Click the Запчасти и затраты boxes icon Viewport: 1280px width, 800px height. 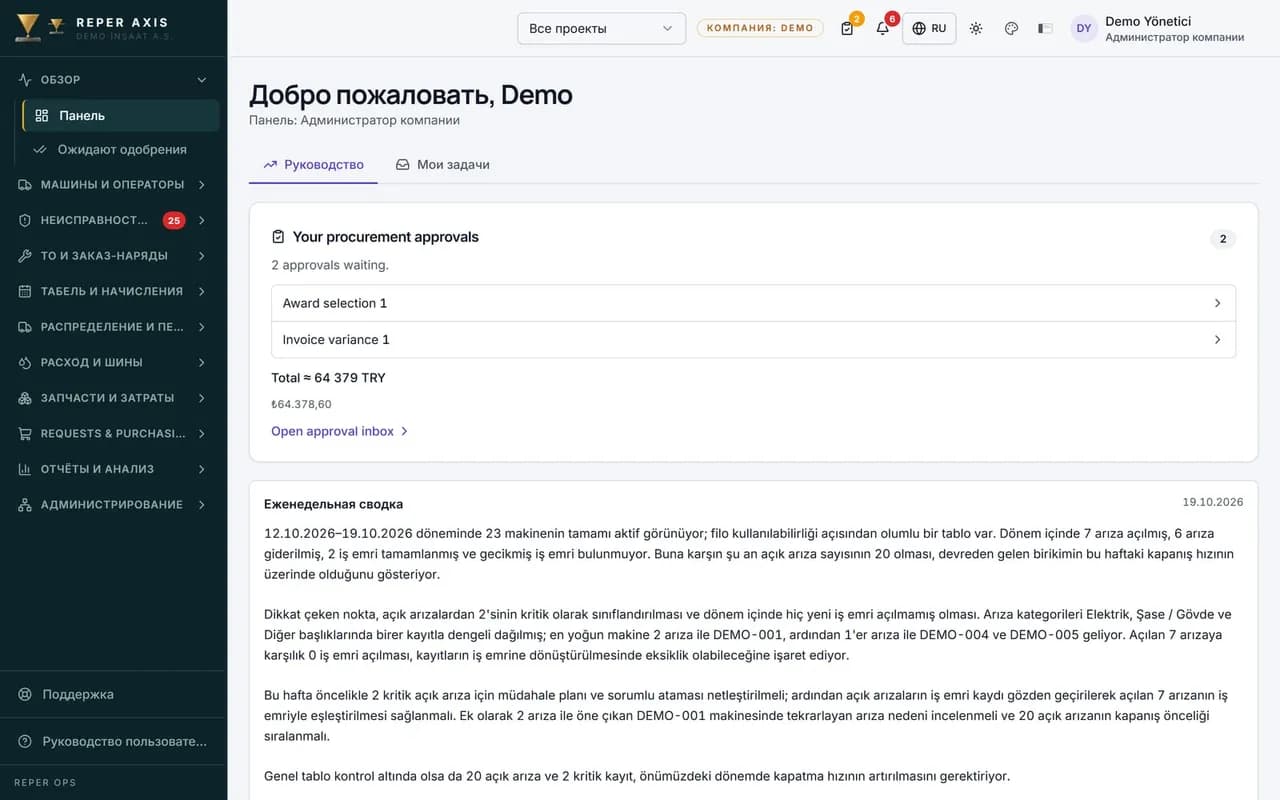25,398
